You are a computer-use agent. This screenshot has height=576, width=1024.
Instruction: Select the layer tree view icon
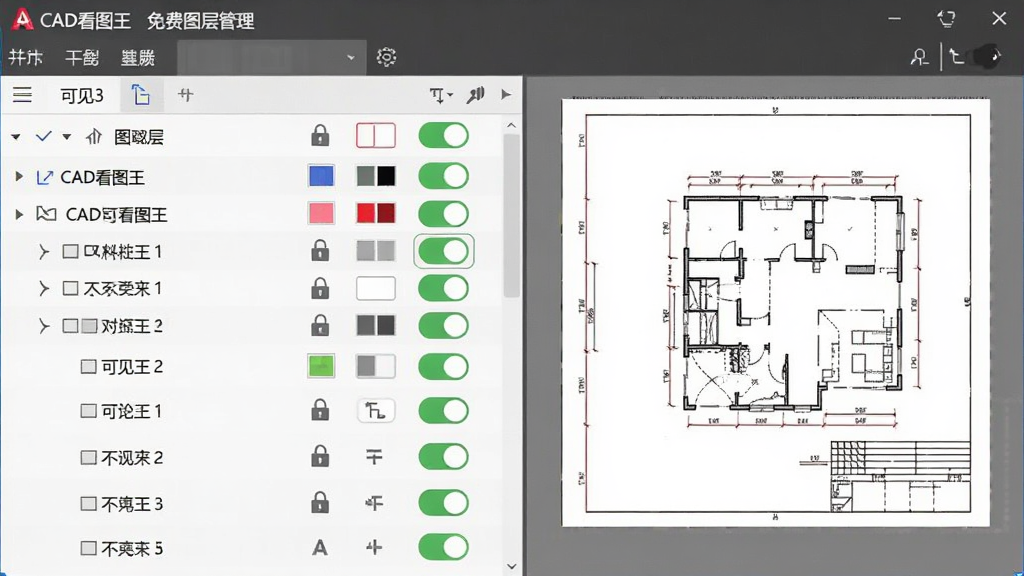pyautogui.click(x=140, y=95)
